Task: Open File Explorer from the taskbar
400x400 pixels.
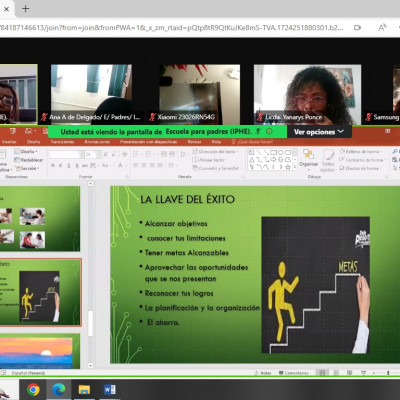Action: coord(84,389)
